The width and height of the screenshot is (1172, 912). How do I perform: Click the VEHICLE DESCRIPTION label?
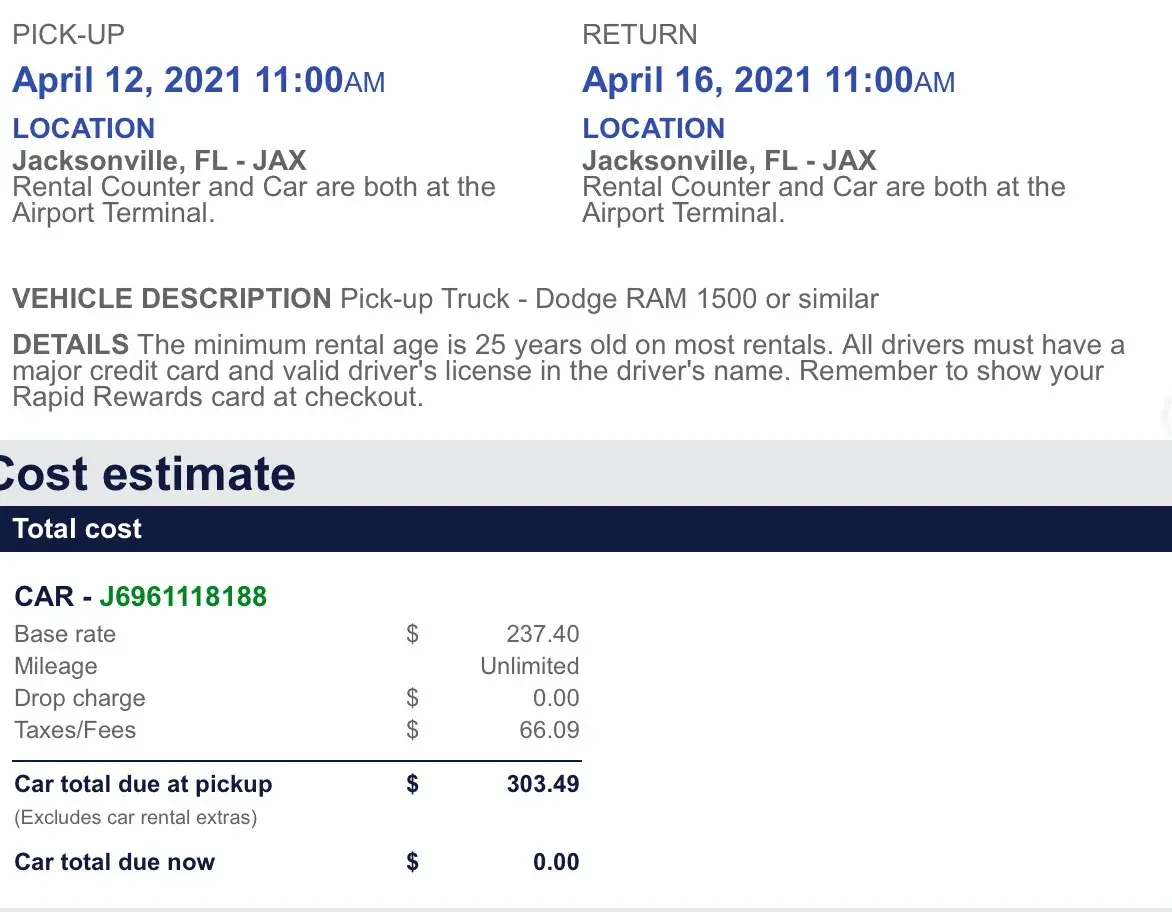tap(171, 299)
